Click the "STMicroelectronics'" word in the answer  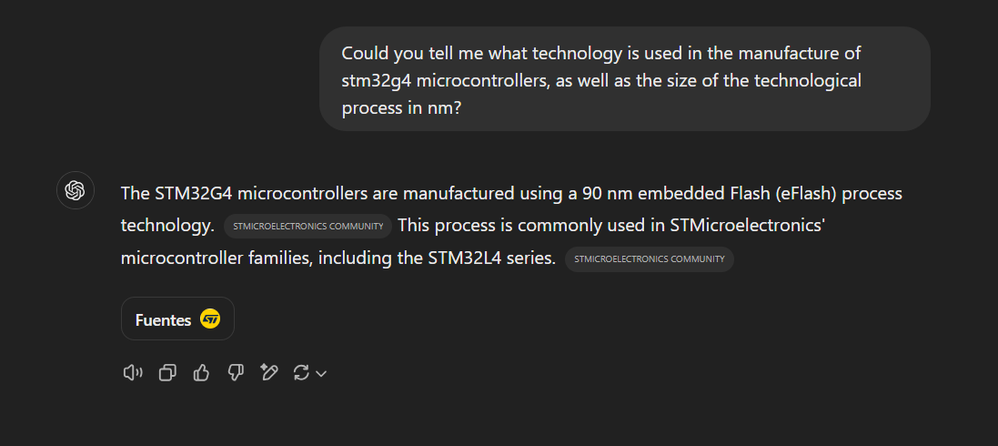tap(748, 225)
